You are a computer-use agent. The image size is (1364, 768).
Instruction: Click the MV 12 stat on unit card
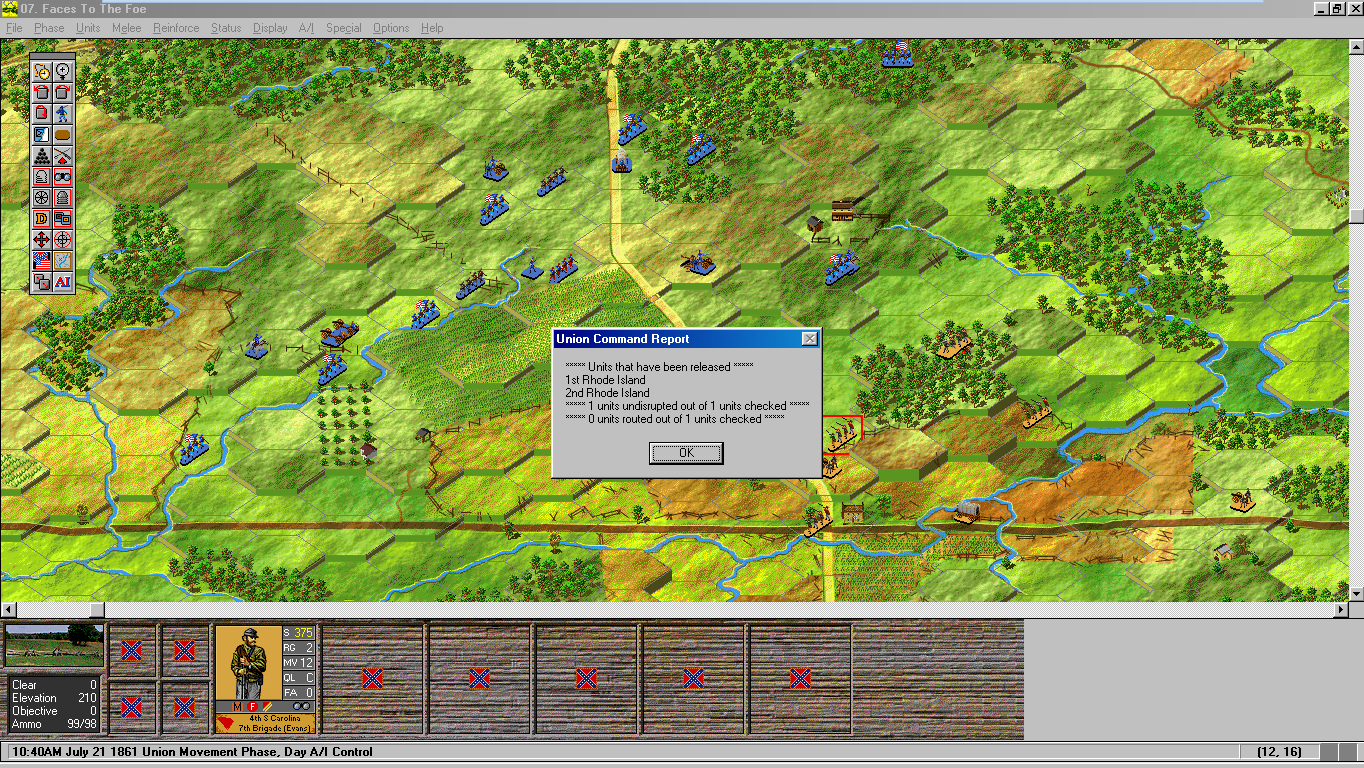click(299, 662)
